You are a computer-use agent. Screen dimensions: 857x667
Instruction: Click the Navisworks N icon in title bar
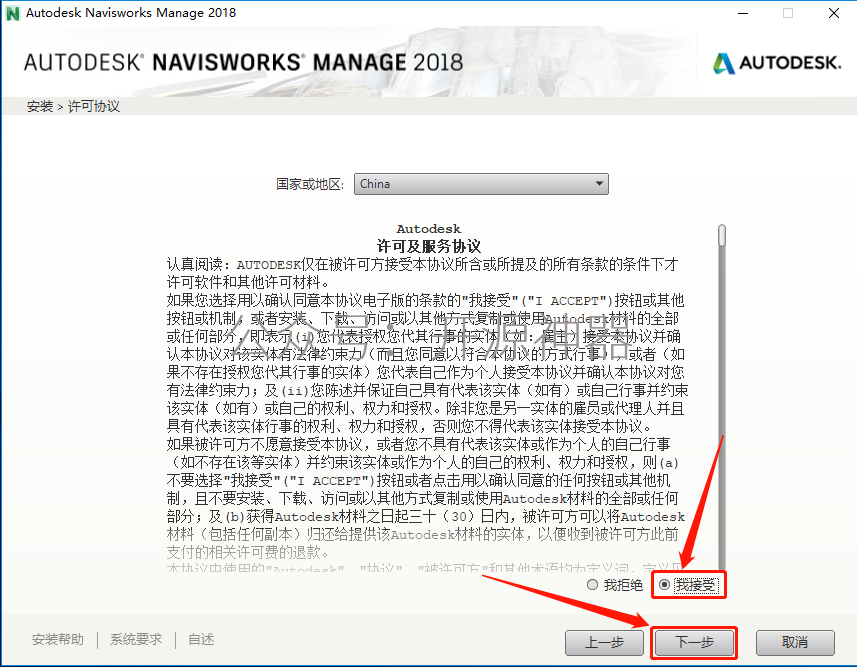tap(13, 13)
